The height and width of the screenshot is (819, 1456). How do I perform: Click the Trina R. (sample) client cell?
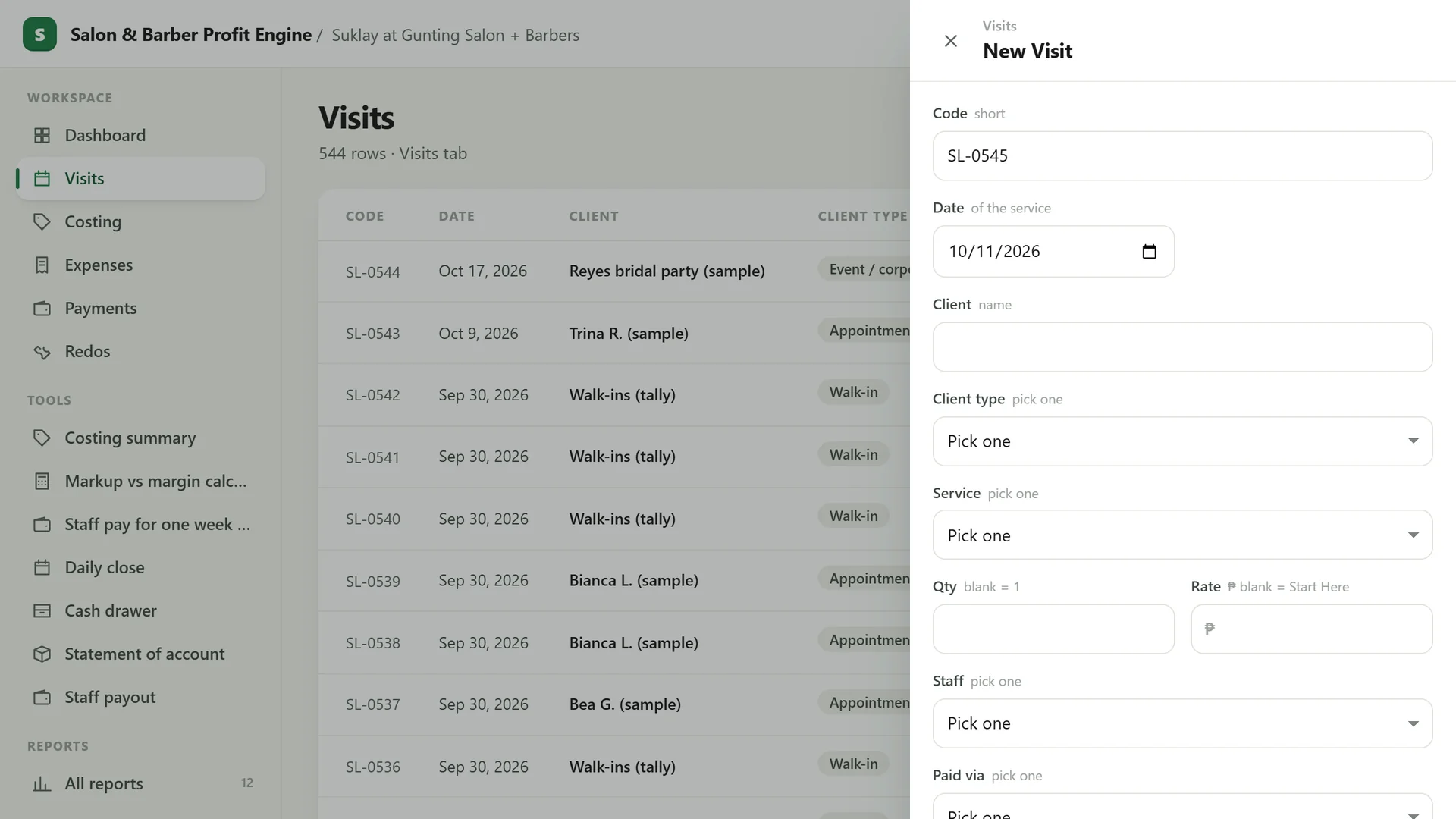pos(629,334)
